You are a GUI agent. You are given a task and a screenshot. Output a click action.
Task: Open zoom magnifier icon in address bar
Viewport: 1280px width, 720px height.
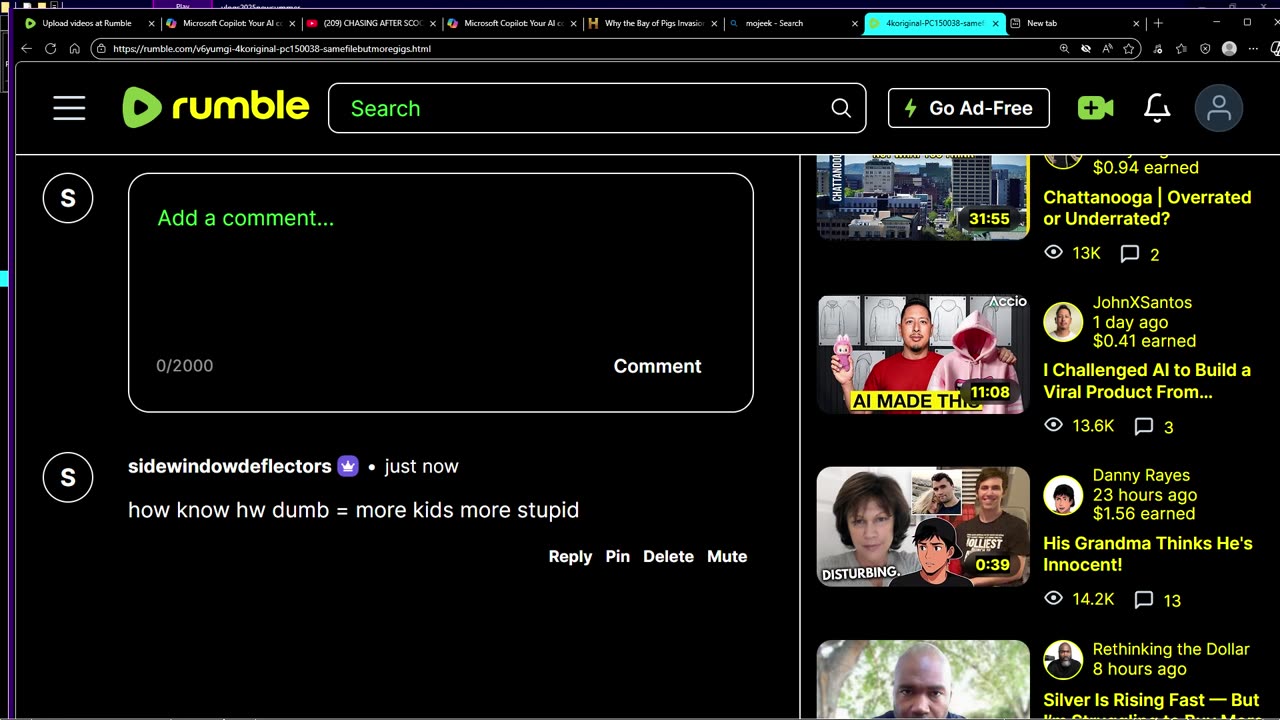[1064, 48]
